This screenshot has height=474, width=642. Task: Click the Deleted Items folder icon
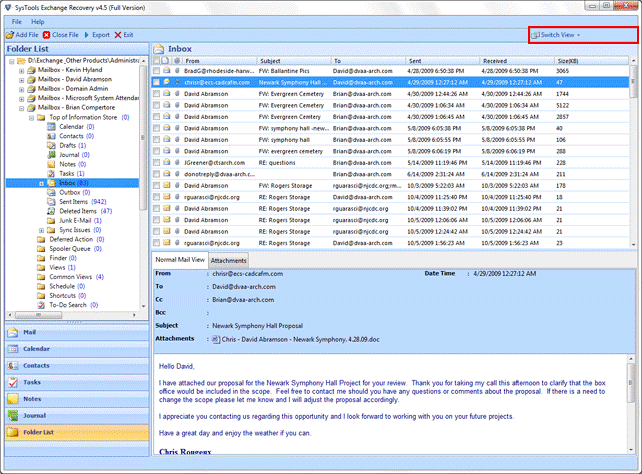tap(51, 211)
